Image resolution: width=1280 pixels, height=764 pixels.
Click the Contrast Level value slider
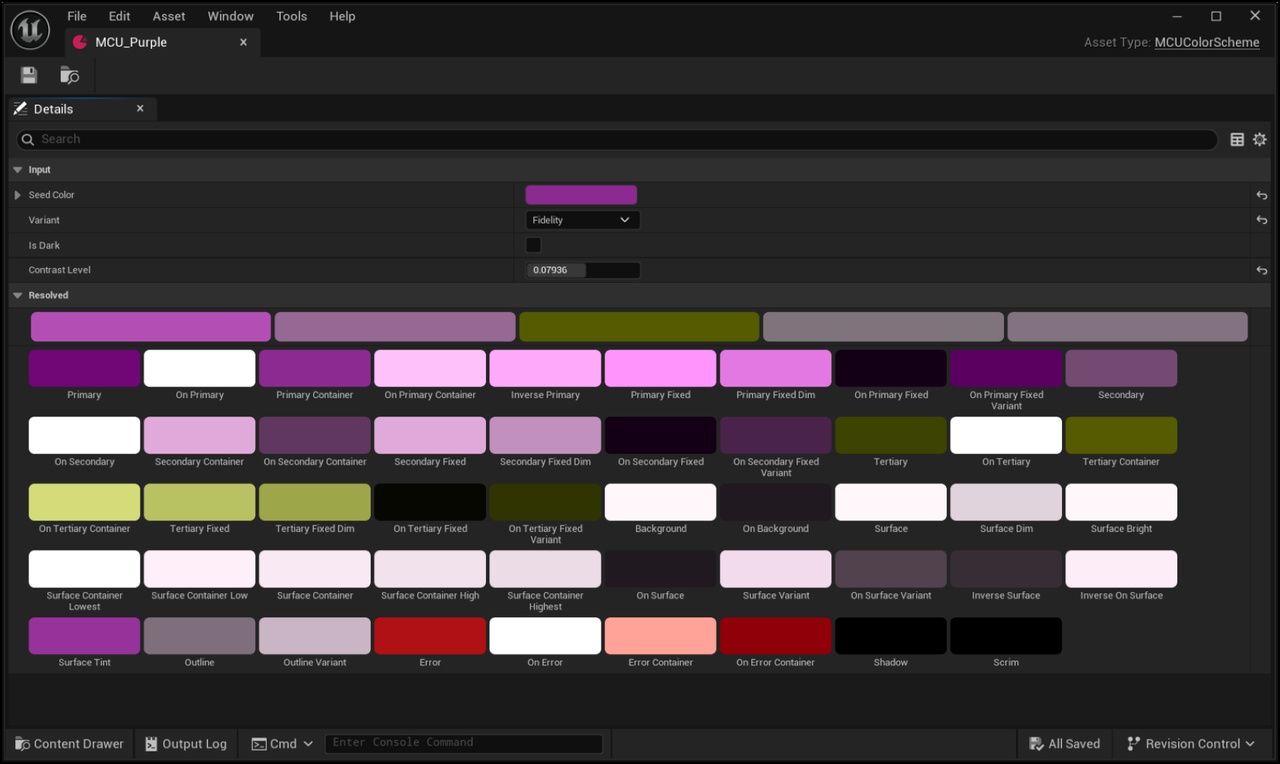coord(582,270)
